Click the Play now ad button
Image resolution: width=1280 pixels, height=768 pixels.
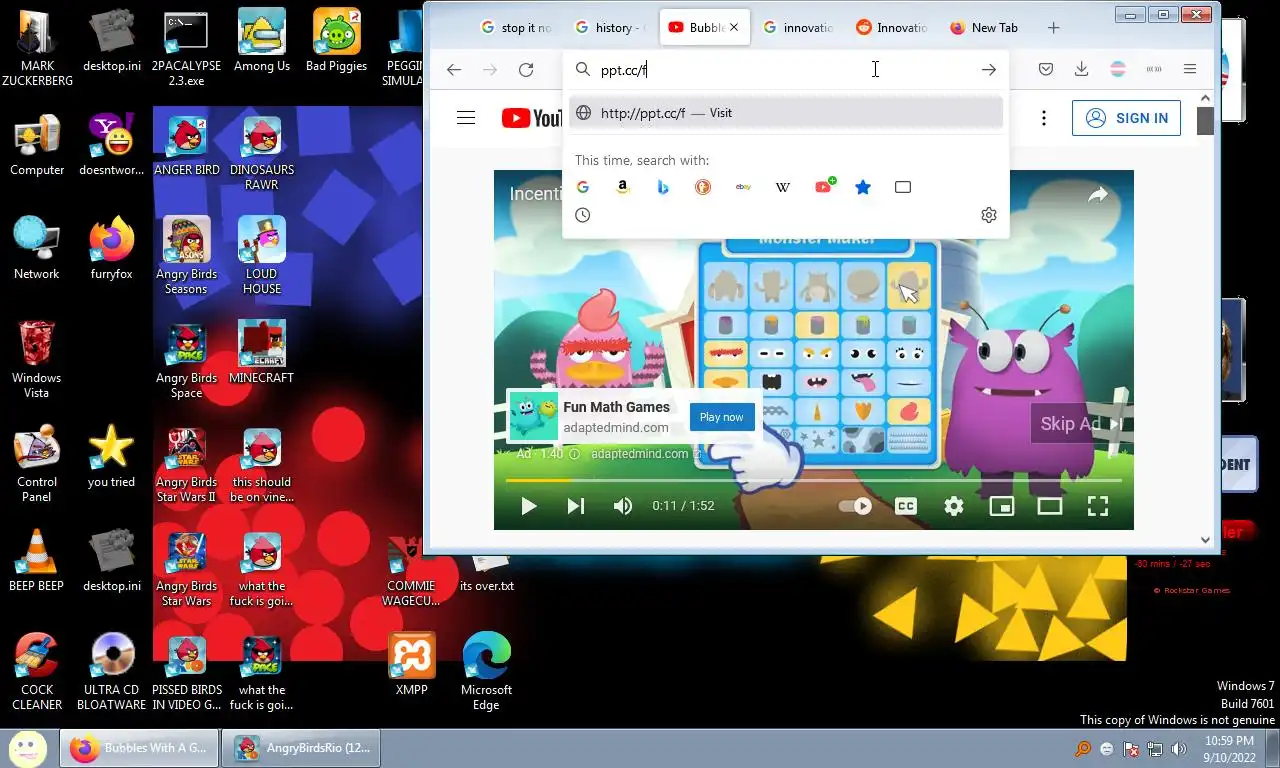click(x=722, y=417)
